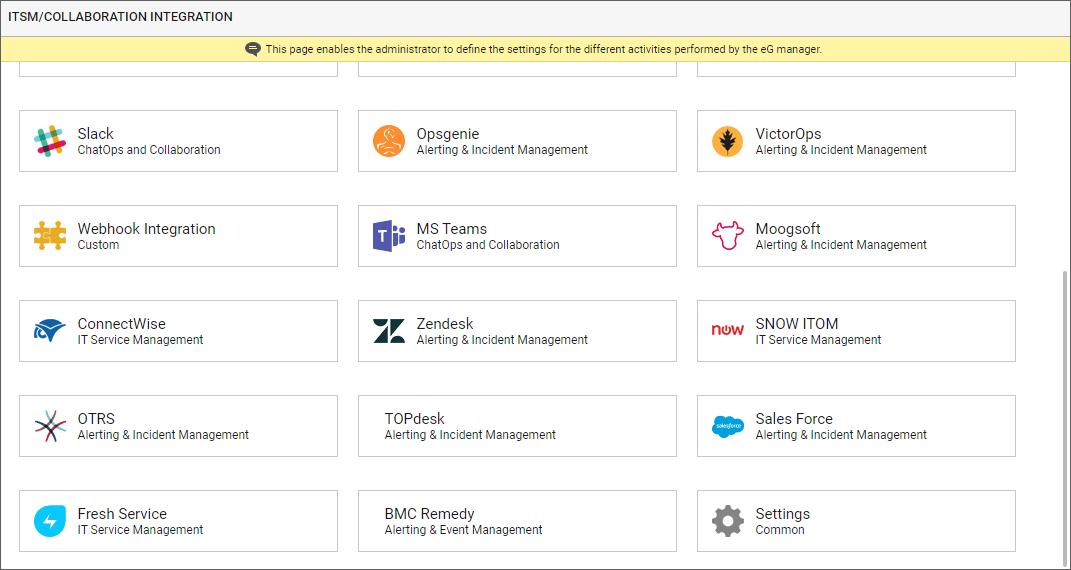This screenshot has height=570, width=1071.
Task: Click 'Alerting & Event Management' under BMC Remedy
Action: [464, 530]
